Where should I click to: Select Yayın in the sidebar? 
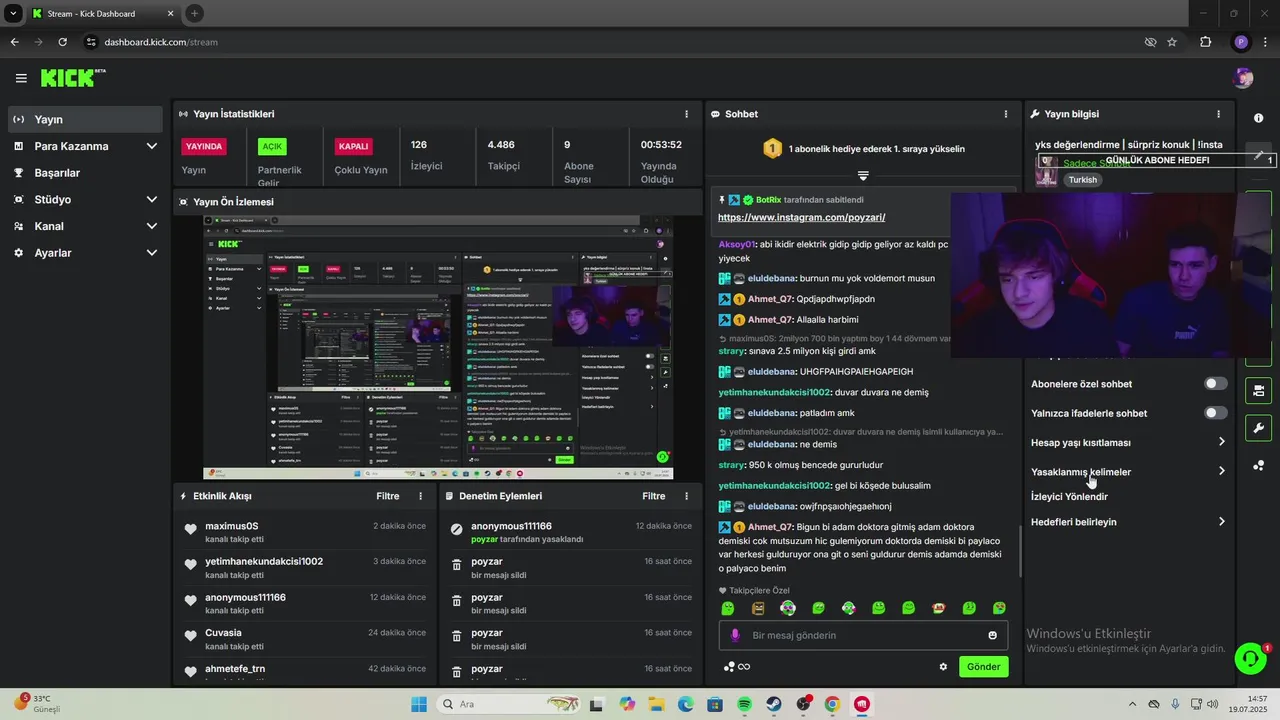pos(84,119)
